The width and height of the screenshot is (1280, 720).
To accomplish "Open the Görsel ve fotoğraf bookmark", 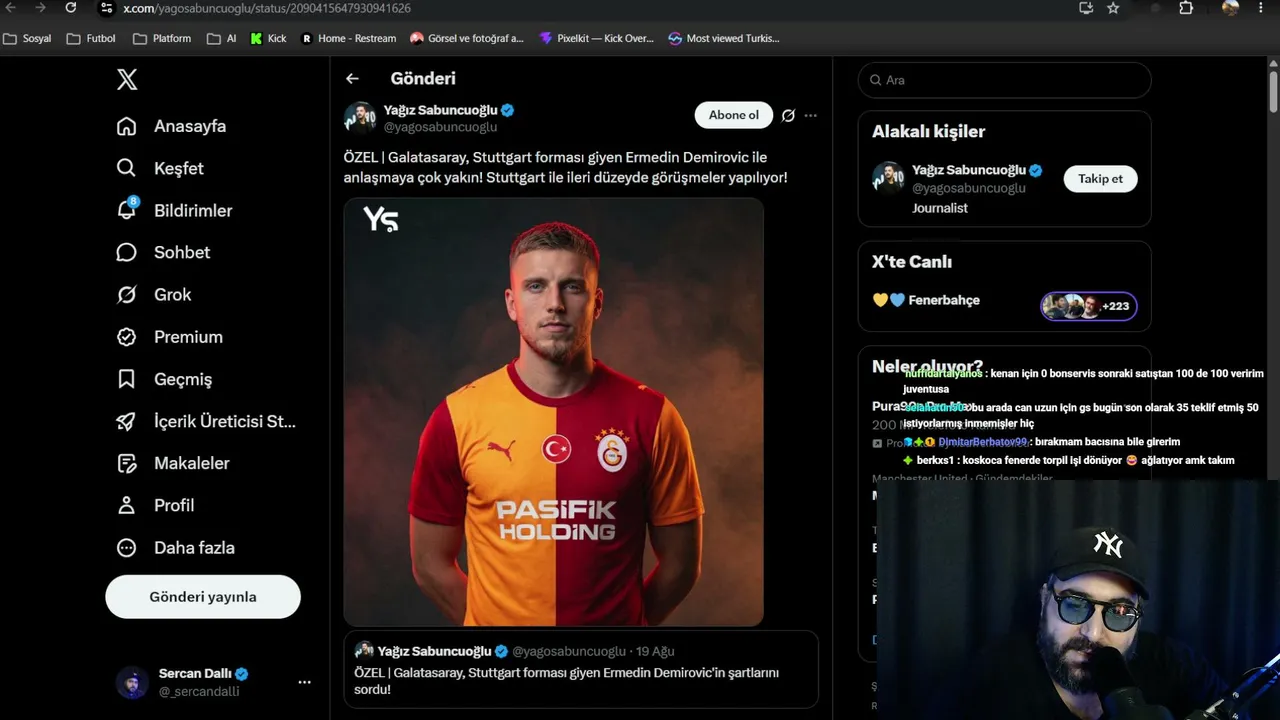I will point(467,38).
